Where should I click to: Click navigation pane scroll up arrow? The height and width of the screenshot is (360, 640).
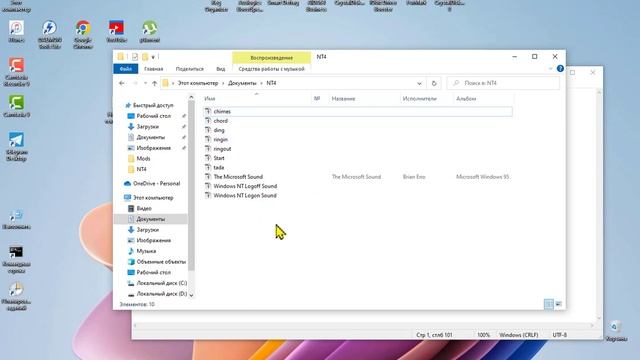(x=191, y=97)
